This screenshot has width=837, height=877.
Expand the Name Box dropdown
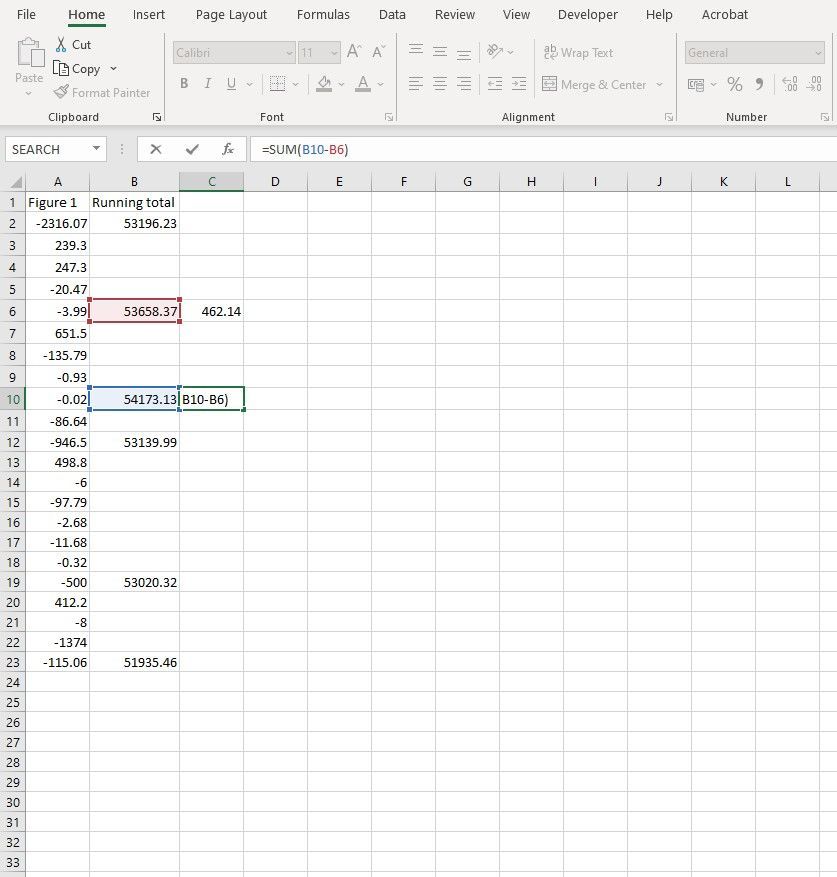(x=95, y=148)
